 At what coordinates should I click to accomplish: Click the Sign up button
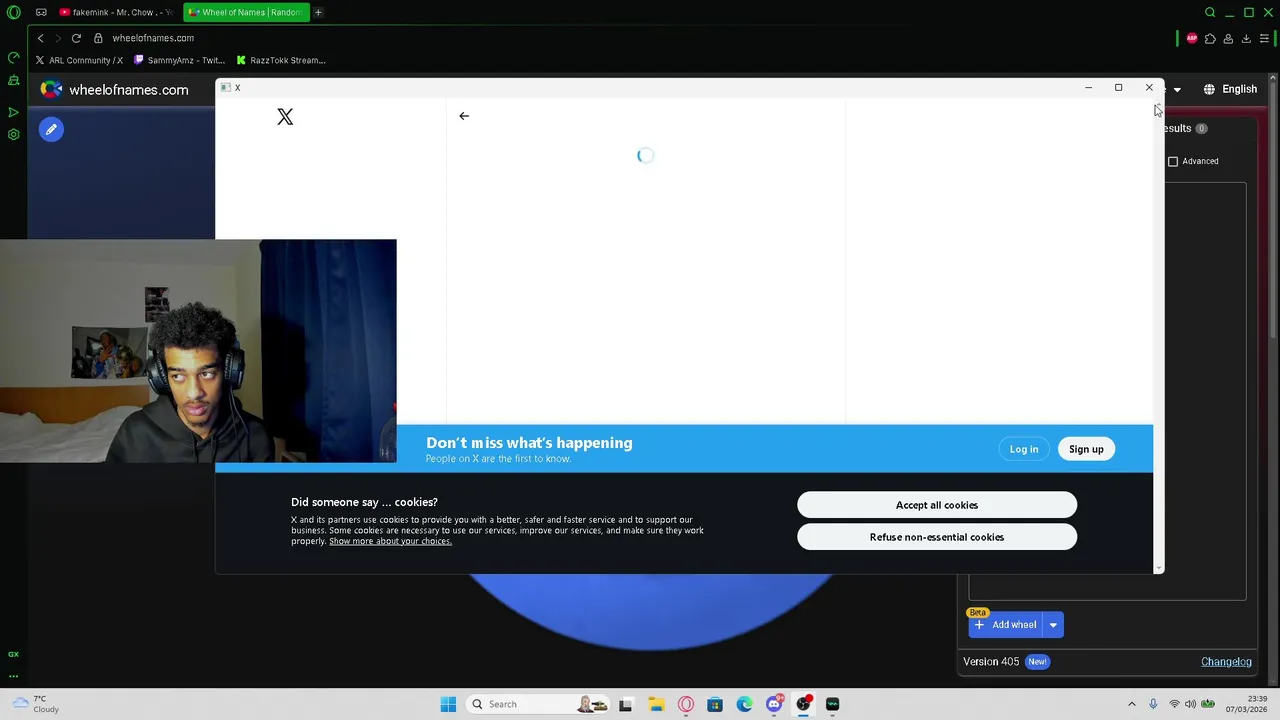[x=1086, y=449]
